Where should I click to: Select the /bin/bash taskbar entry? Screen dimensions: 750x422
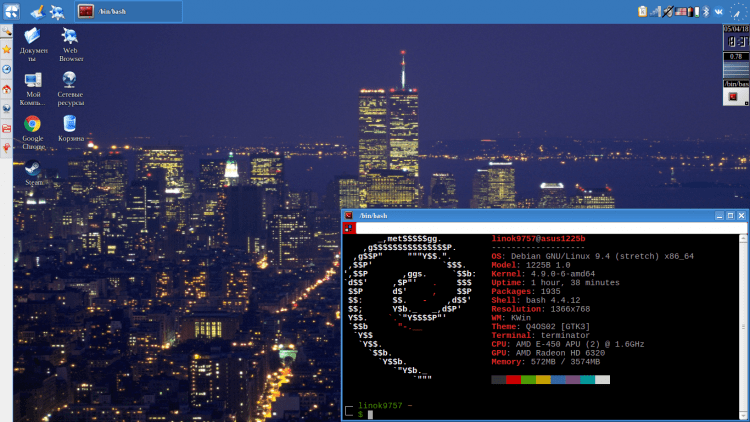click(128, 11)
